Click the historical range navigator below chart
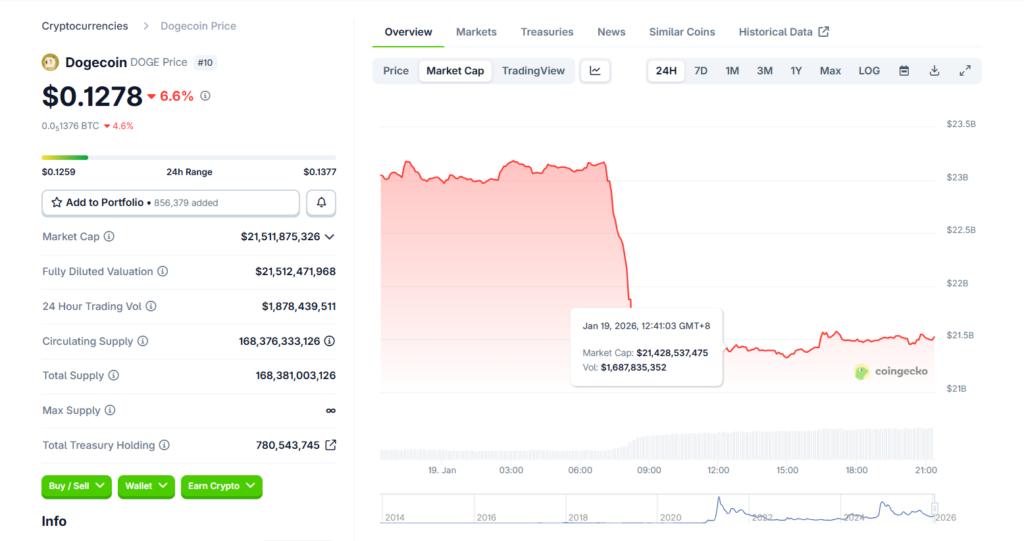Screen dimensions: 1024x541 click(658, 509)
